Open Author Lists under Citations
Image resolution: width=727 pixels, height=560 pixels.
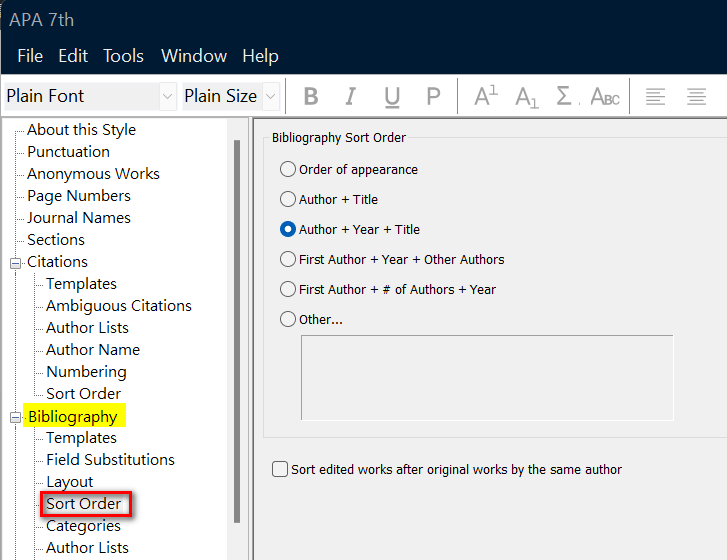point(87,328)
